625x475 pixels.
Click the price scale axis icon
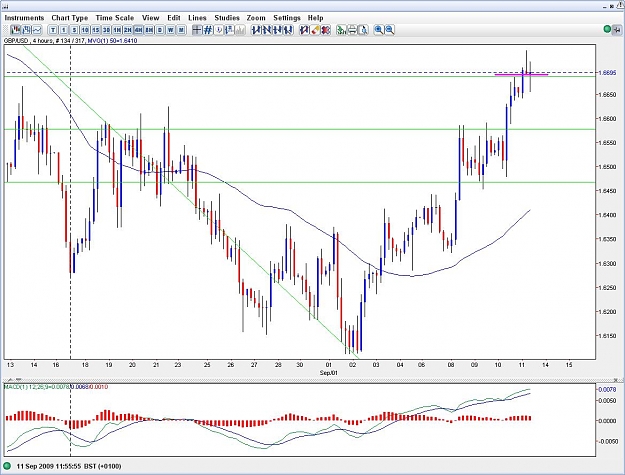coord(229,30)
